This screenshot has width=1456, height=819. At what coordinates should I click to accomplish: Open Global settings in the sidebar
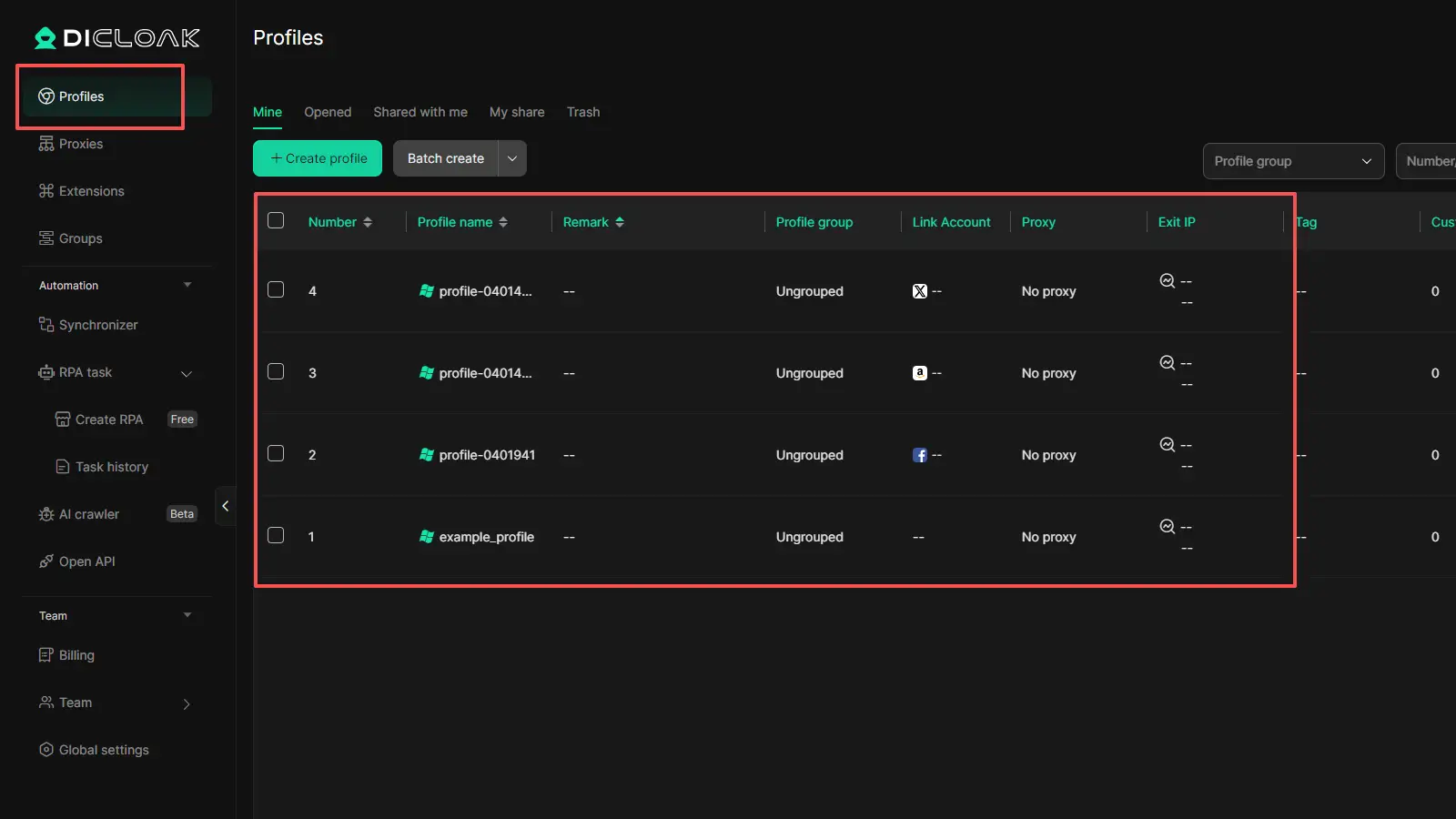pyautogui.click(x=103, y=750)
